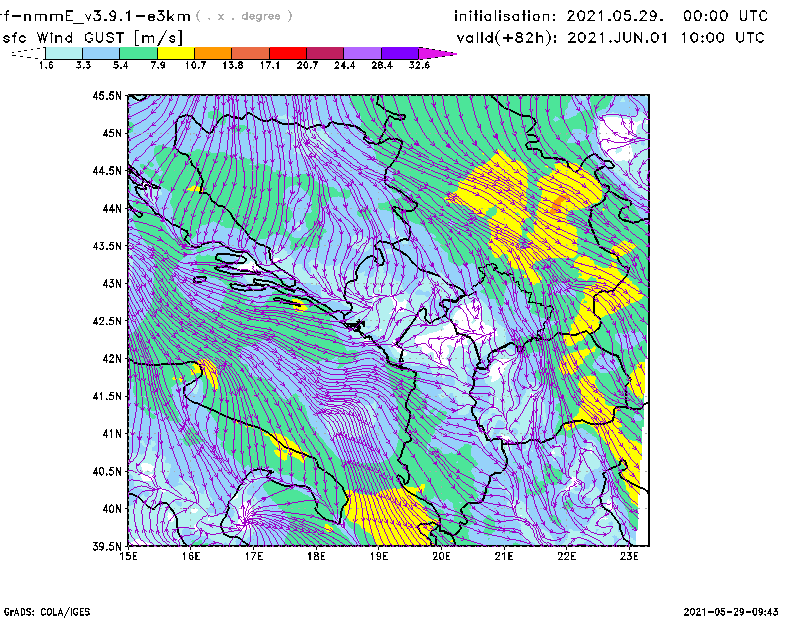Image resolution: width=800 pixels, height=618 pixels.
Task: Click the 21E longitude label
Action: click(x=504, y=556)
